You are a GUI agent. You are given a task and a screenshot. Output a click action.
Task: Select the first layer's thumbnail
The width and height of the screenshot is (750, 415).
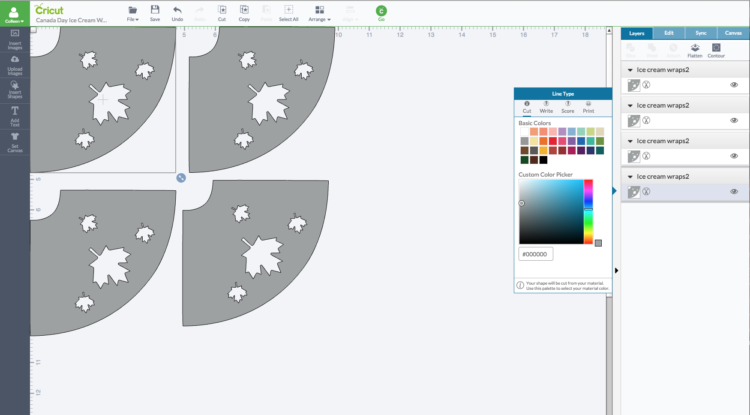pos(633,85)
